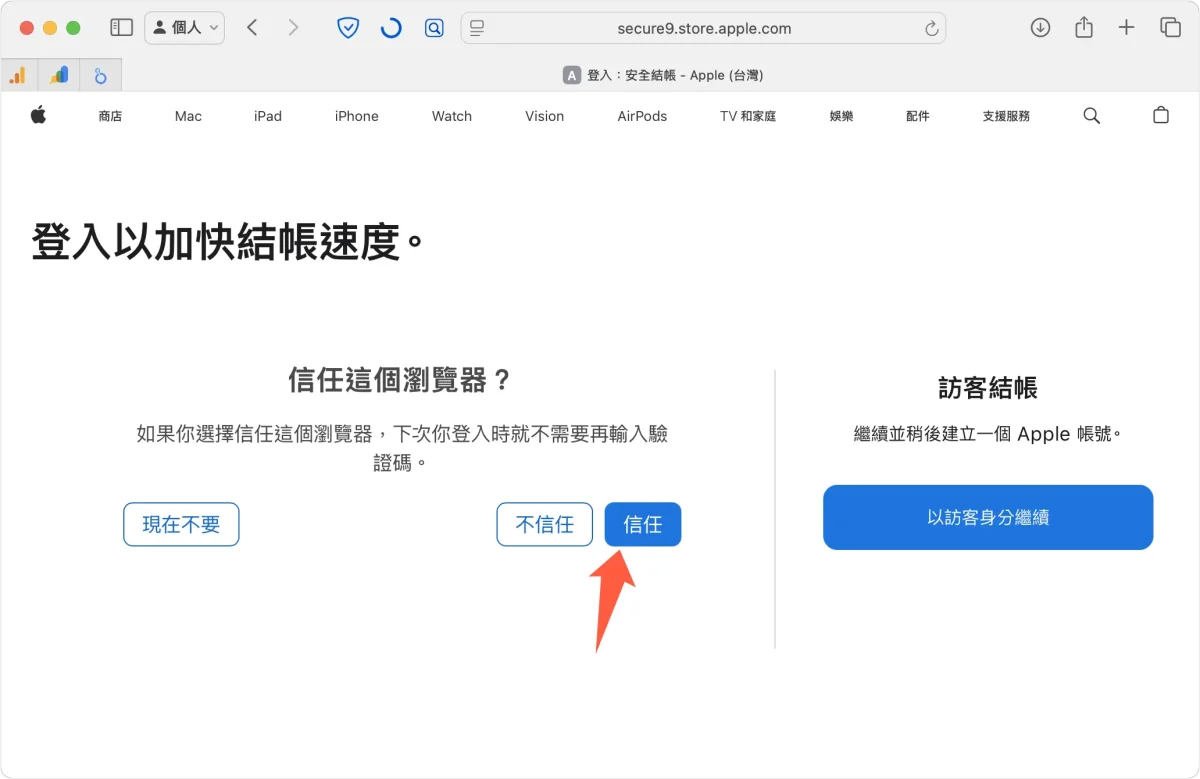Open the 個人 profile dropdown
The height and width of the screenshot is (779, 1200).
[185, 28]
